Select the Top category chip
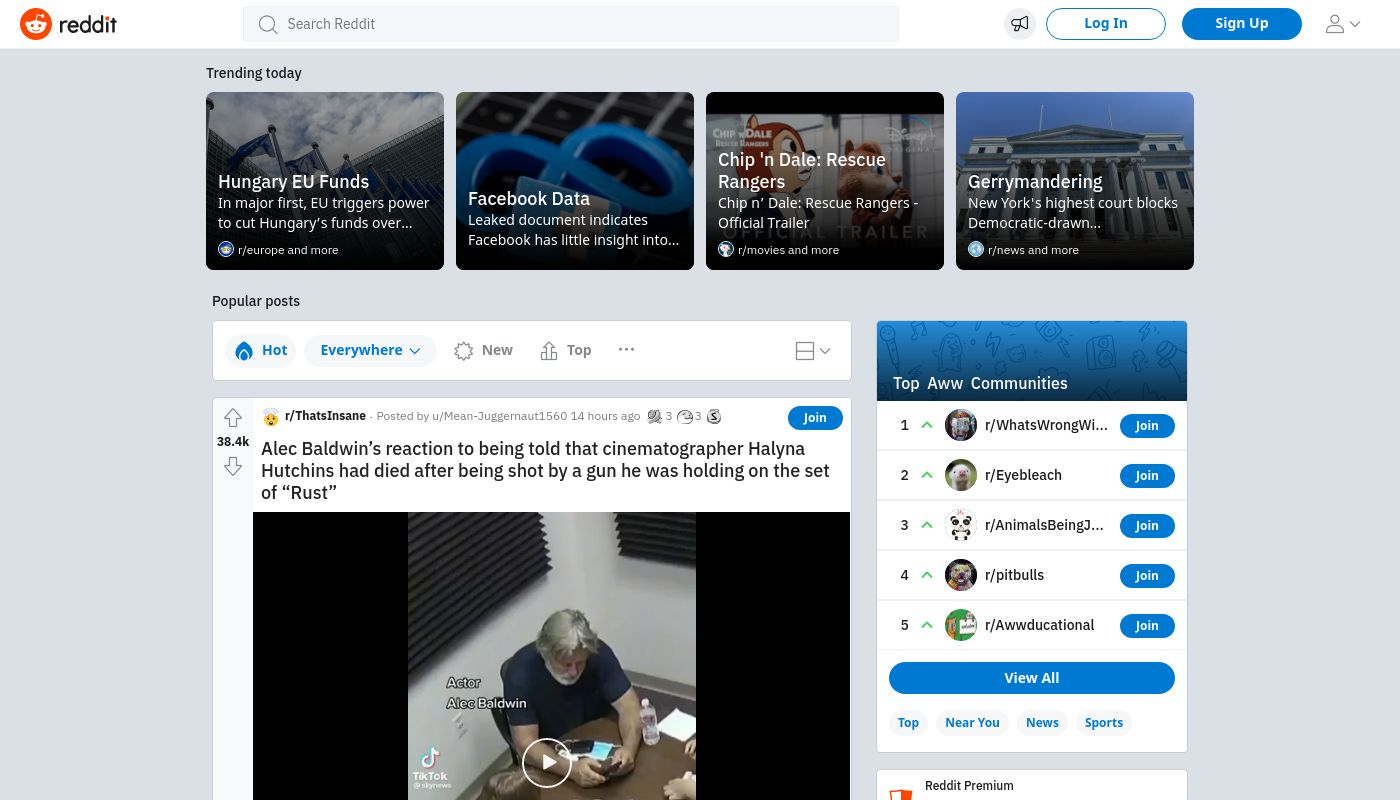The image size is (1400, 800). (908, 722)
